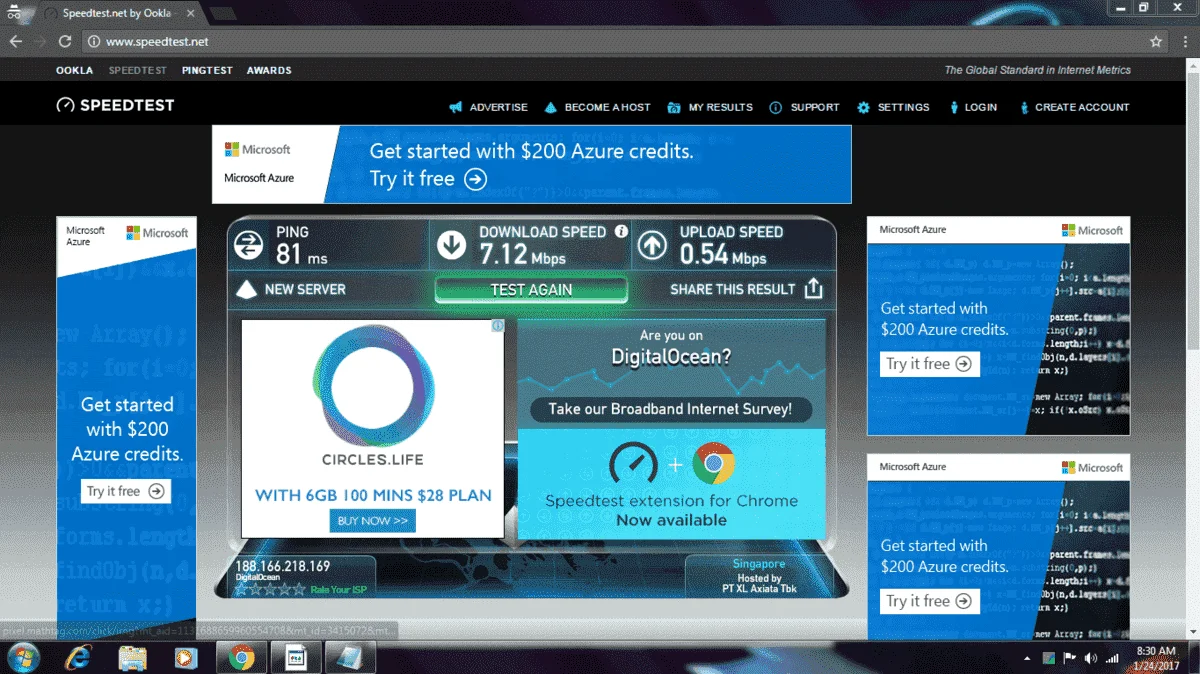
Task: Click the share upload icon
Action: 814,289
